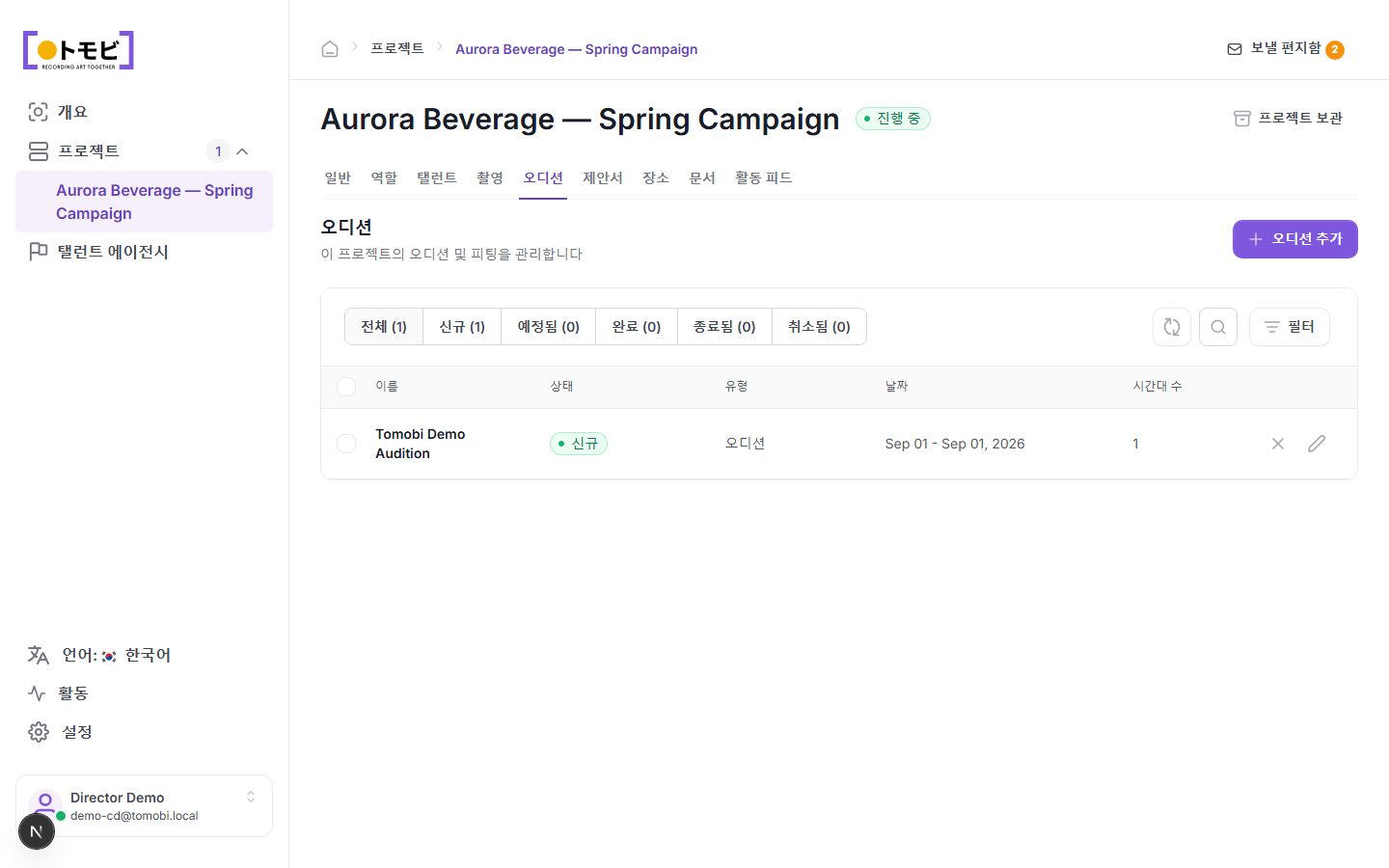This screenshot has height=868, width=1389.
Task: Click the refresh icon button
Action: click(1172, 327)
